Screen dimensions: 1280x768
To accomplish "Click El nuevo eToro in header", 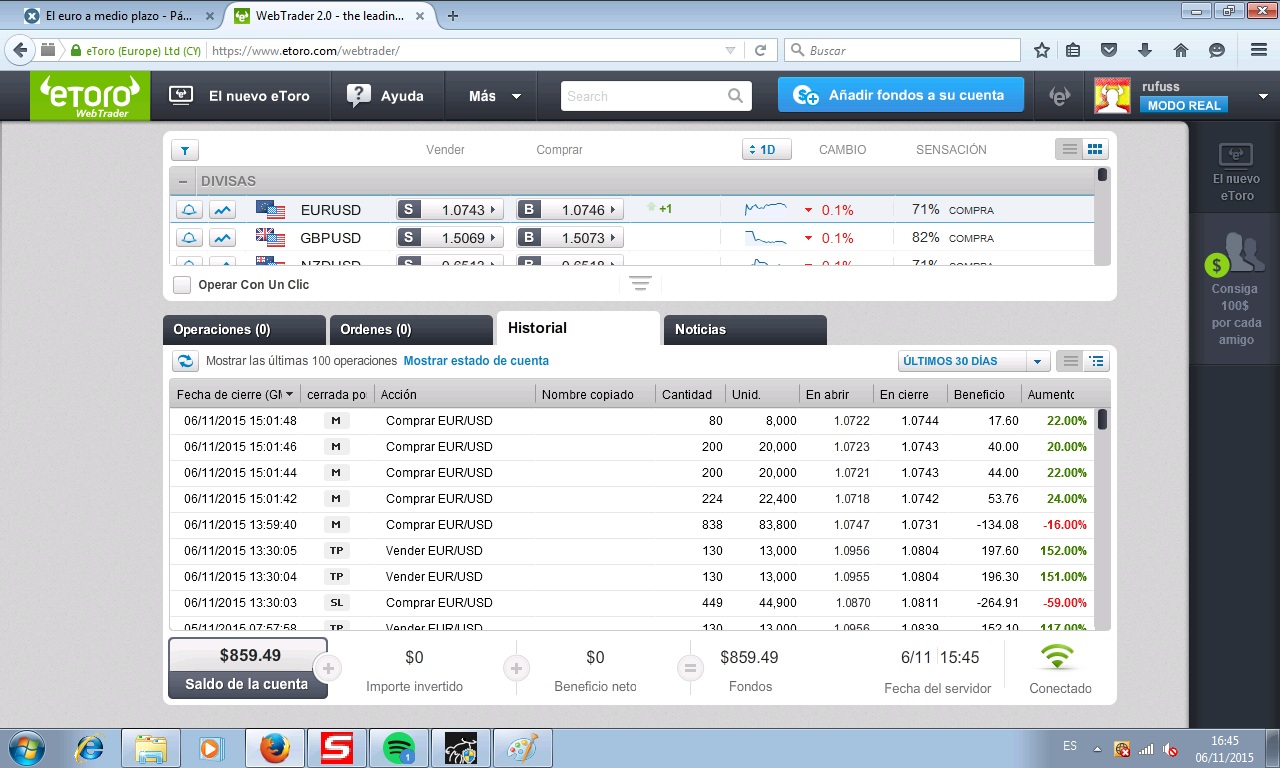I will (x=239, y=96).
